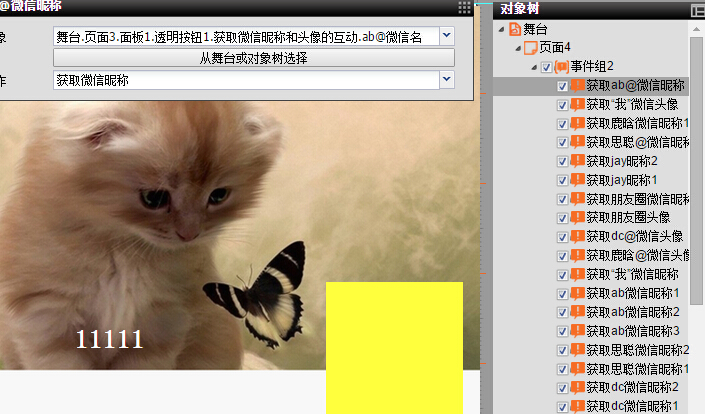This screenshot has height=414, width=705.
Task: Select 获取dc微信昵称1 tree row label
Action: tap(632, 406)
